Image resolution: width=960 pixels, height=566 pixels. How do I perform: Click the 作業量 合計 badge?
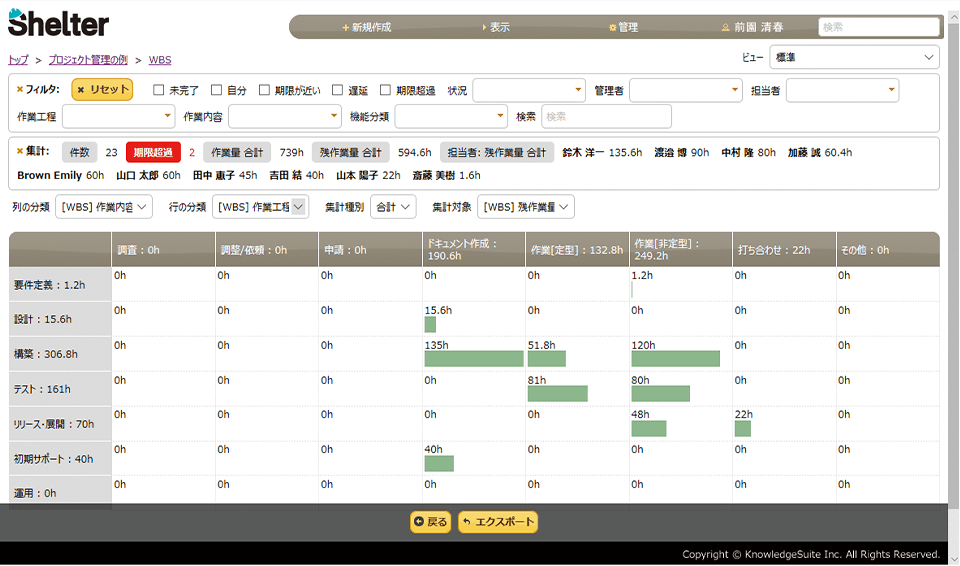pyautogui.click(x=237, y=153)
